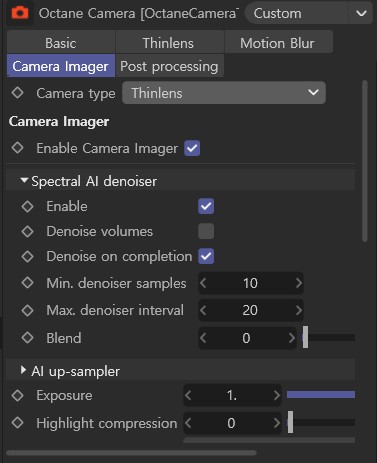Screen dimensions: 377x463
Task: Increase Min. denoiser samples with right arrow
Action: pos(298,283)
